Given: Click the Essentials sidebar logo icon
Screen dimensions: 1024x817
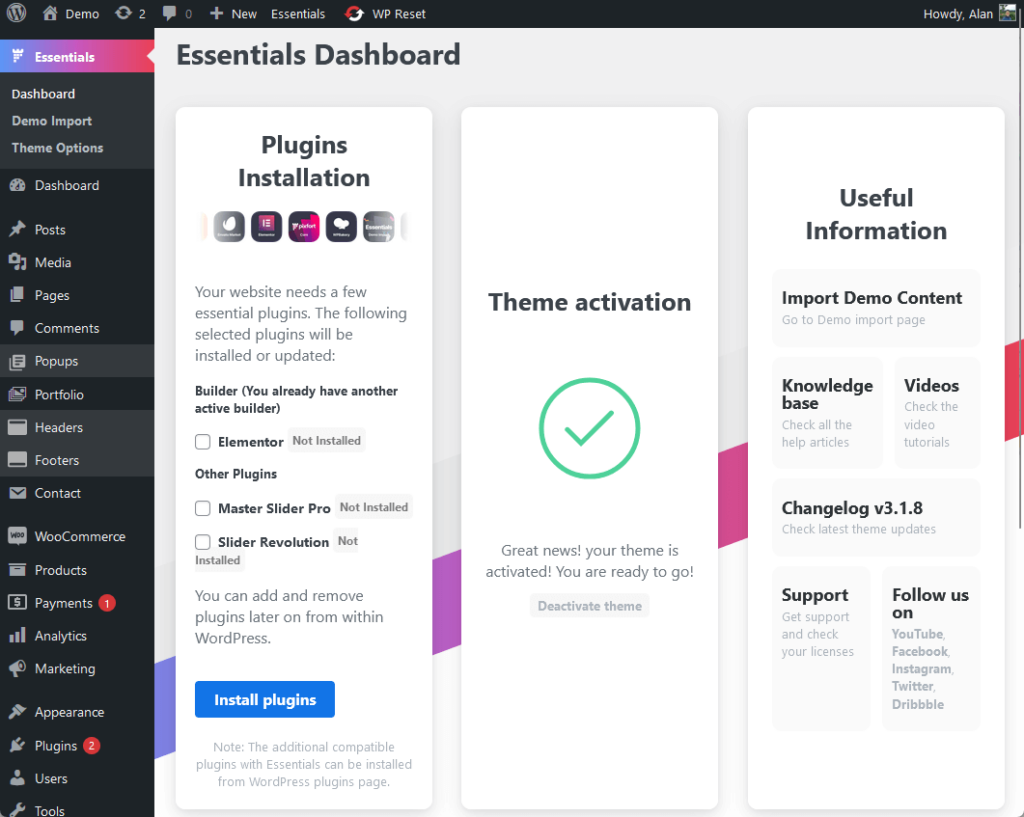Looking at the screenshot, I should click(18, 56).
